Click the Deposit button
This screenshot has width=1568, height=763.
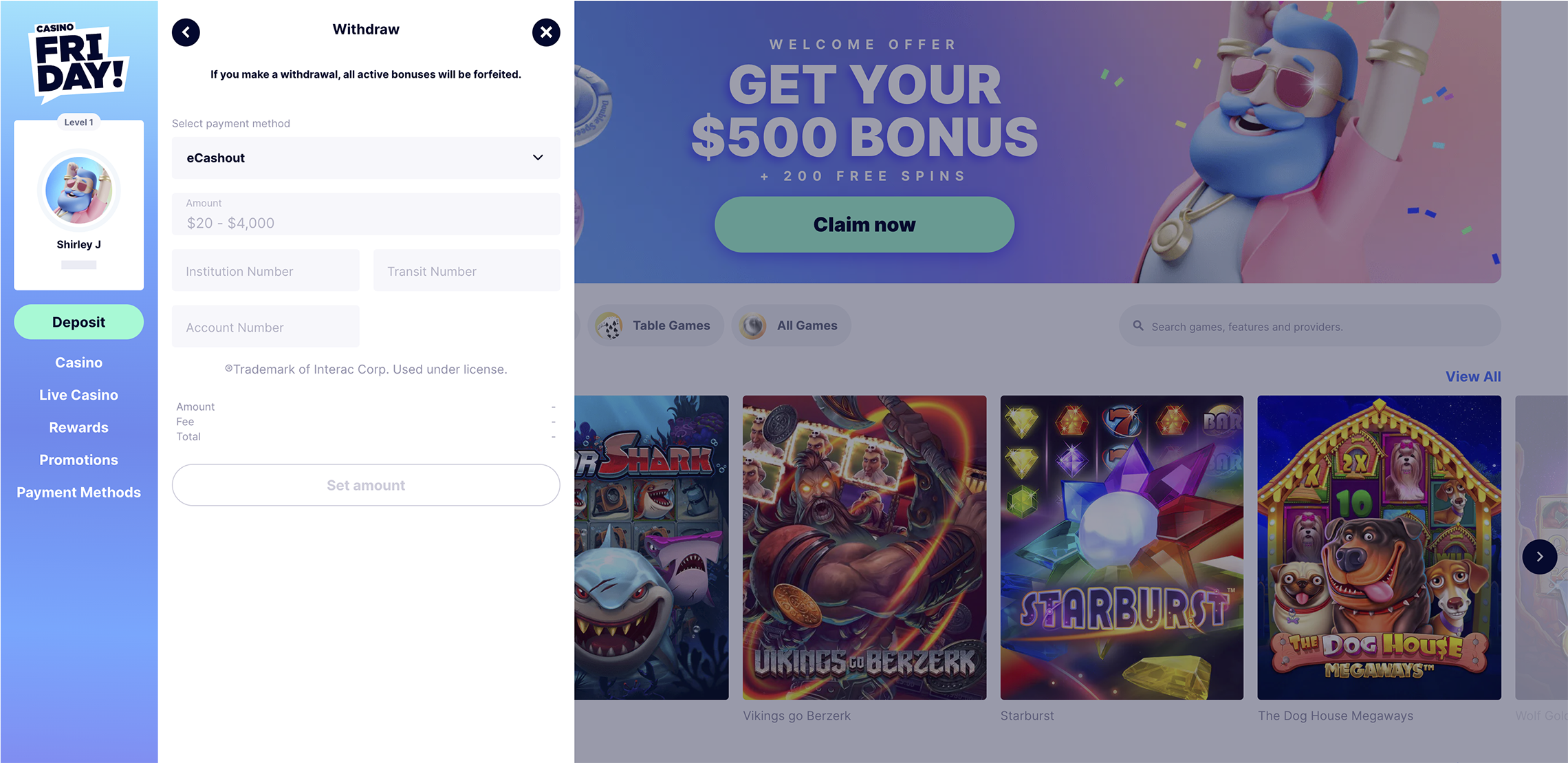[x=79, y=322]
